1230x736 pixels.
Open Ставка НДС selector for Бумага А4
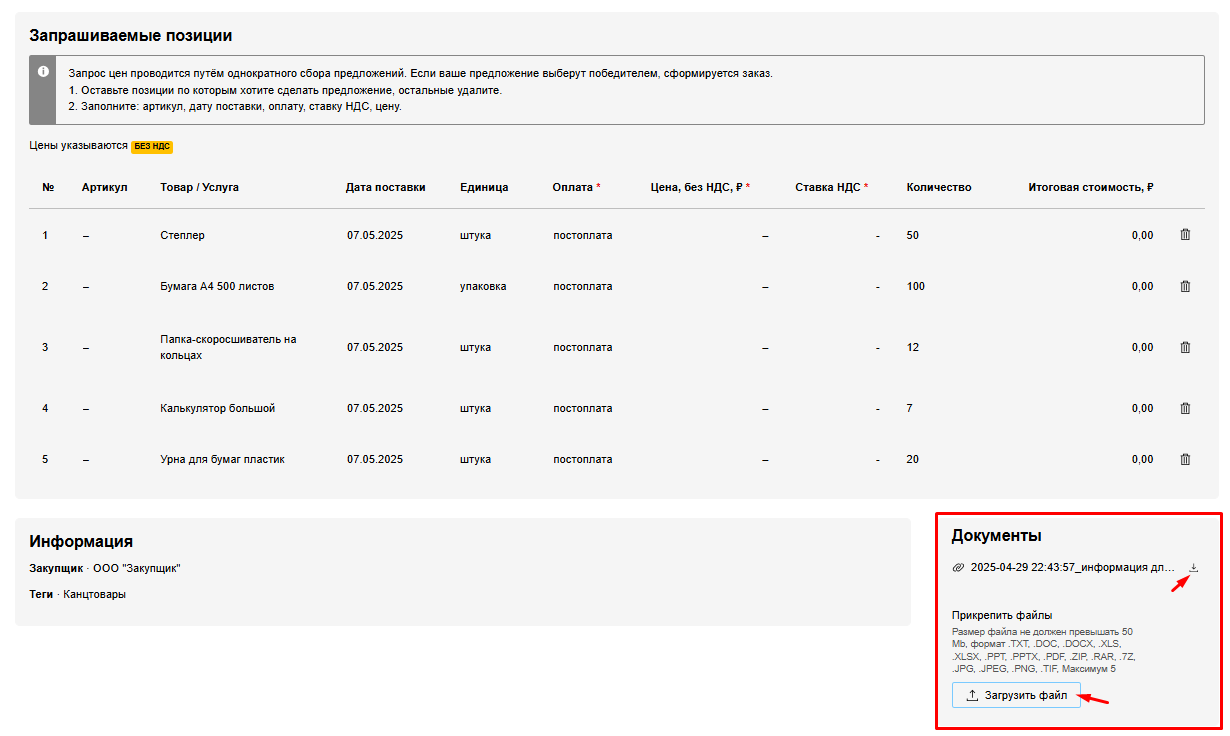click(x=876, y=286)
